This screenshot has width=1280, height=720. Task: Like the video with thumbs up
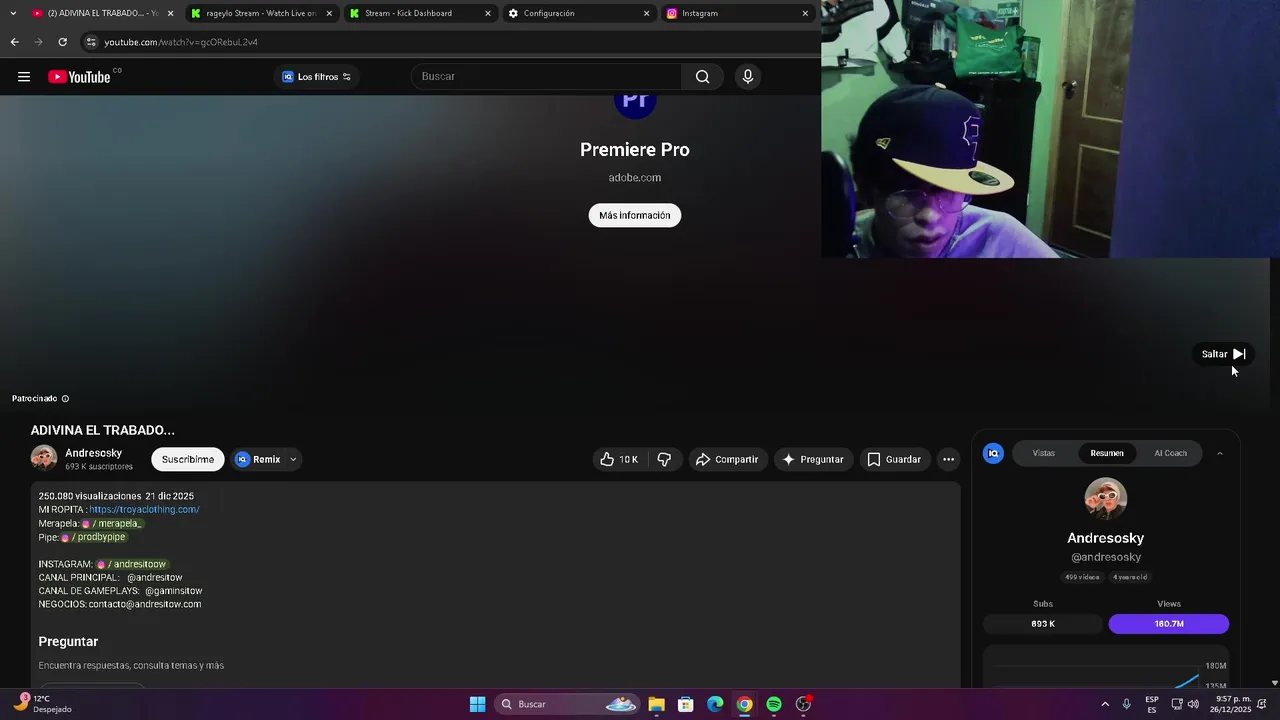coord(619,460)
